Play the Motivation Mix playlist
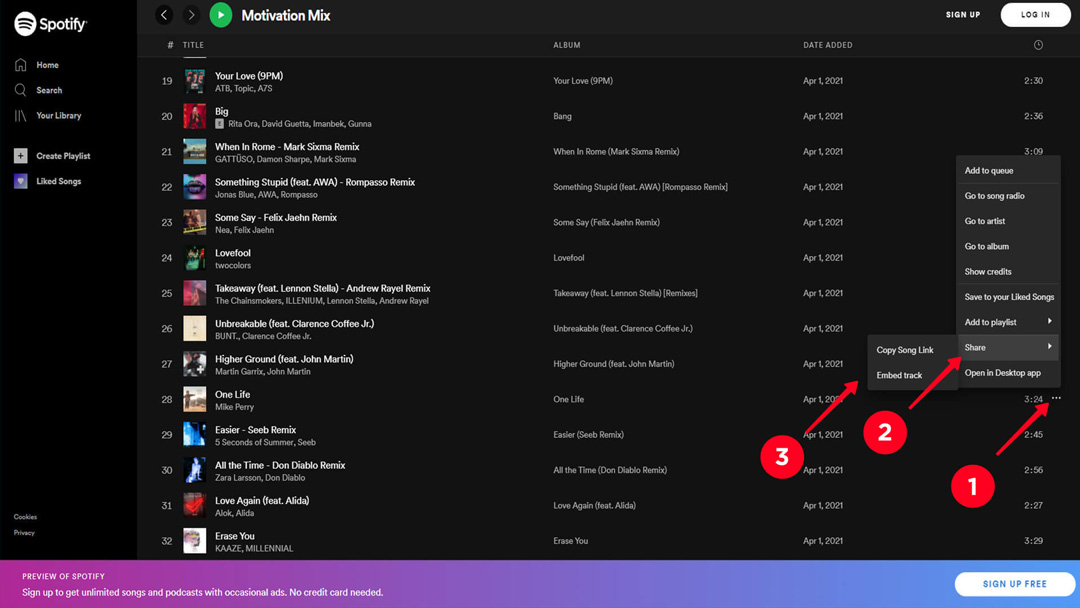The width and height of the screenshot is (1080, 608). point(220,14)
